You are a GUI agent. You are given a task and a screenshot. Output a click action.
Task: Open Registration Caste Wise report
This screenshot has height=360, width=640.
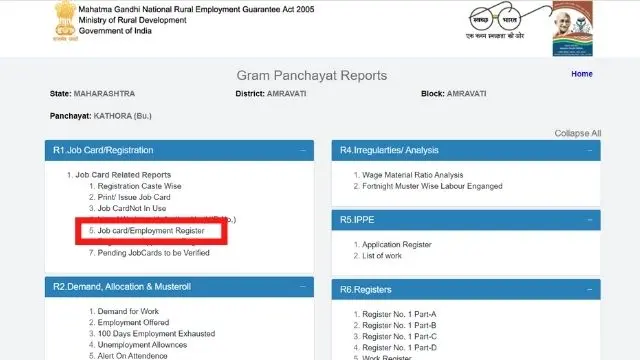(139, 186)
